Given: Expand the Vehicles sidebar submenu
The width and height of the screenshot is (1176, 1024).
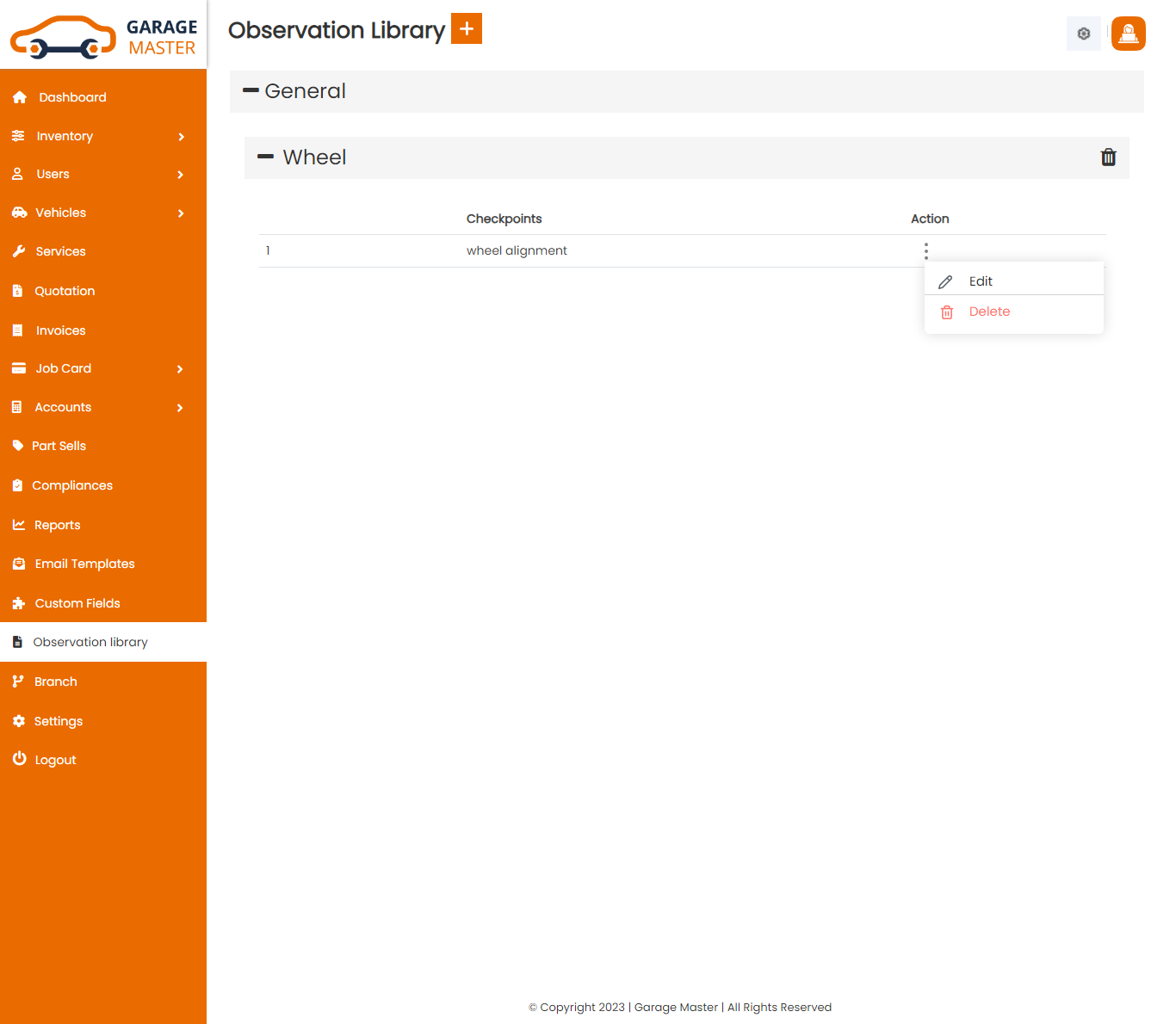Looking at the screenshot, I should click(x=181, y=213).
